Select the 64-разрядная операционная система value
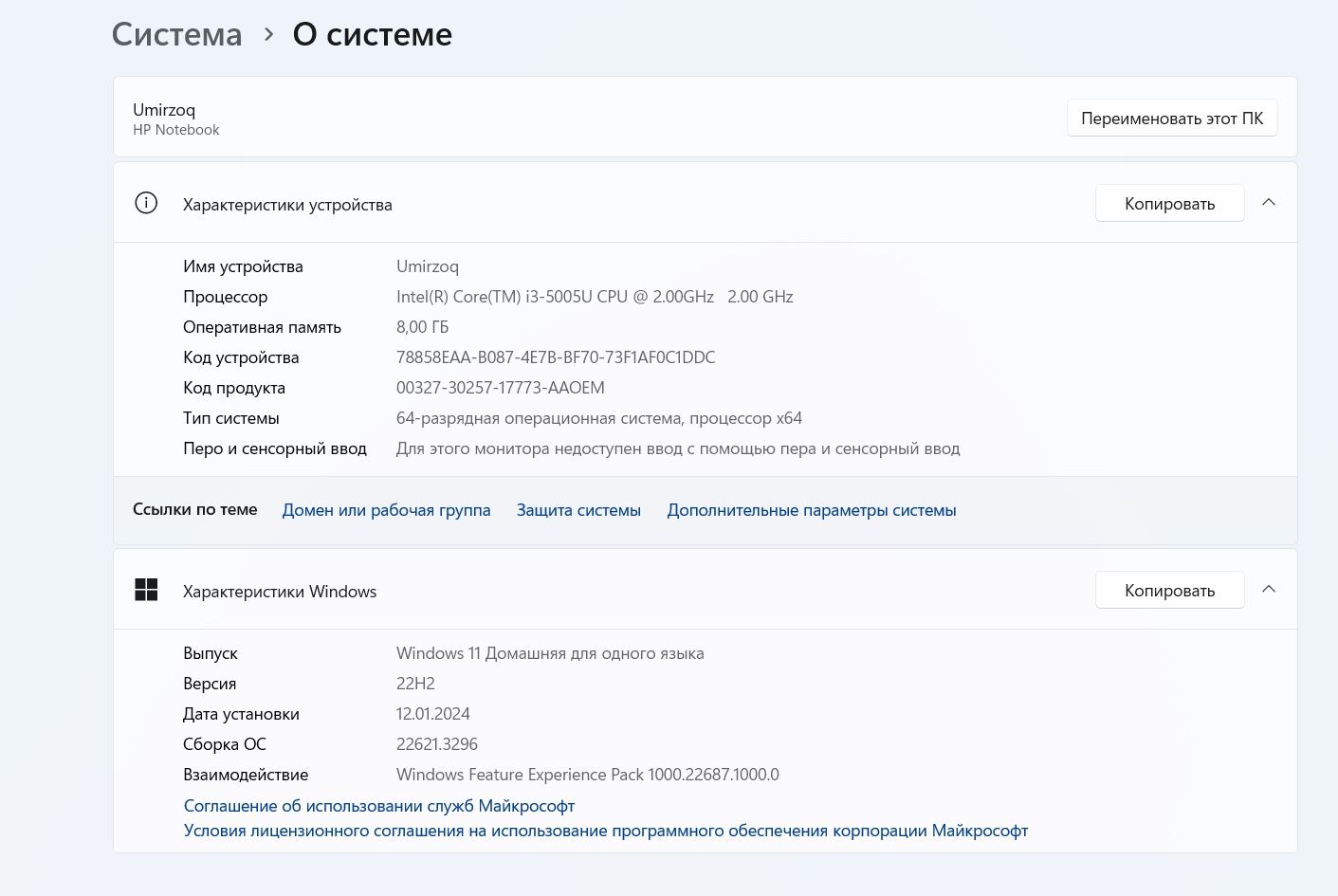This screenshot has width=1338, height=896. [599, 418]
